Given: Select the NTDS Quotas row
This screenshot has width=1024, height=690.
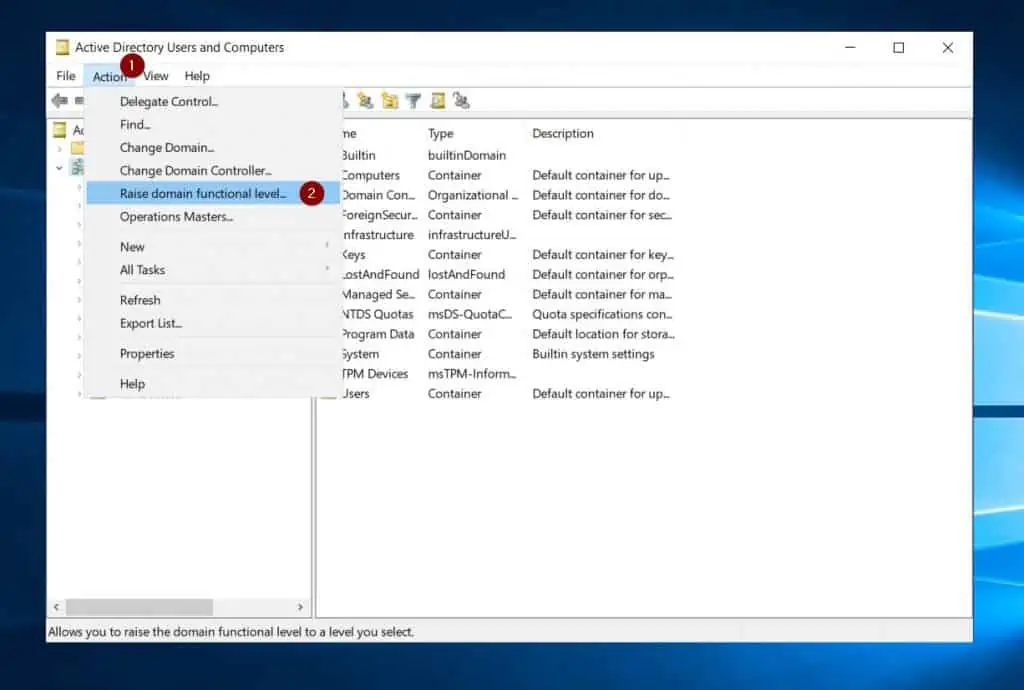Looking at the screenshot, I should (377, 314).
